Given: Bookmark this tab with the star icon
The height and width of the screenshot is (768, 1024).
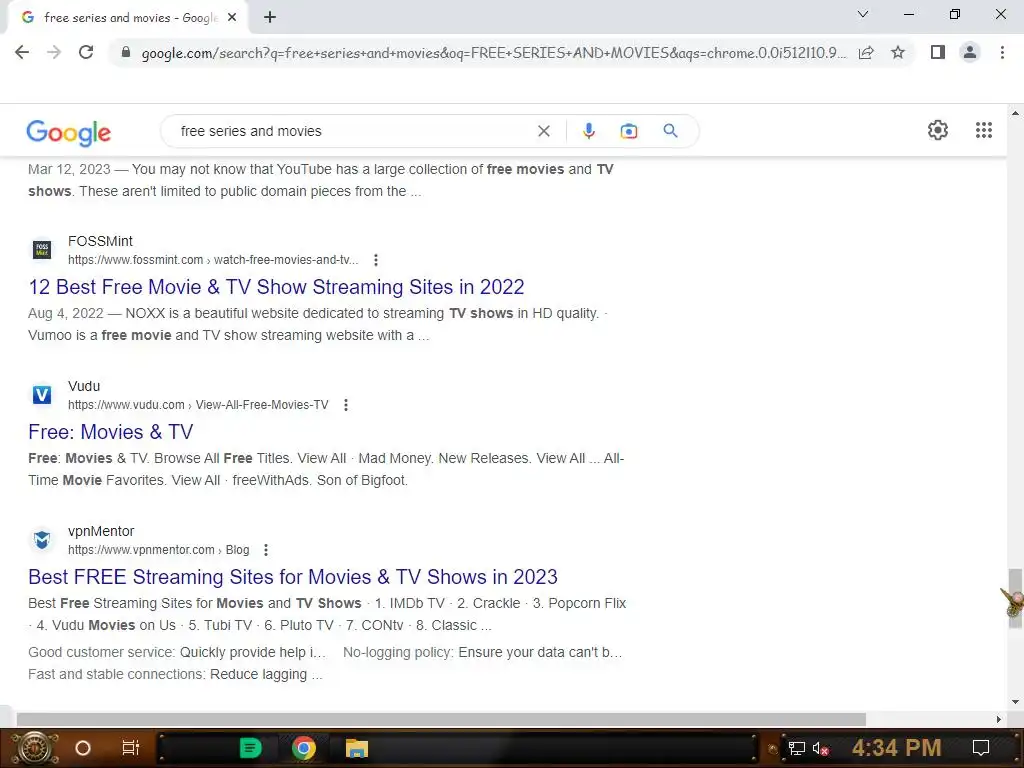Looking at the screenshot, I should click(x=898, y=52).
